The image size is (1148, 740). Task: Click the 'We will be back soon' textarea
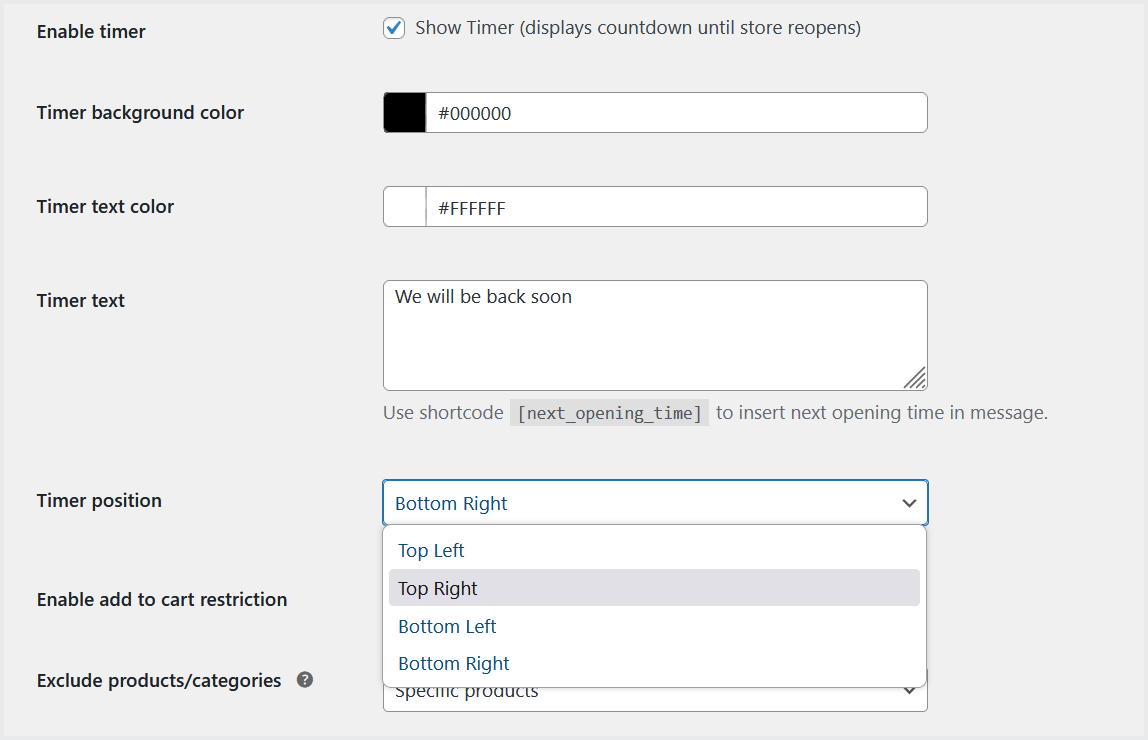tap(655, 335)
